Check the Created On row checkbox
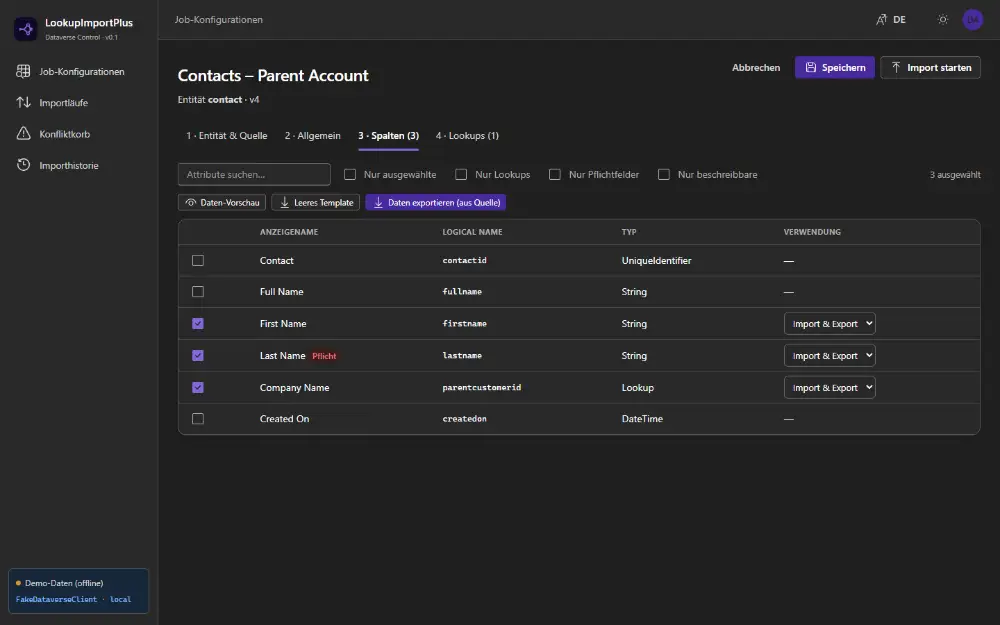This screenshot has width=1000, height=625. (198, 418)
